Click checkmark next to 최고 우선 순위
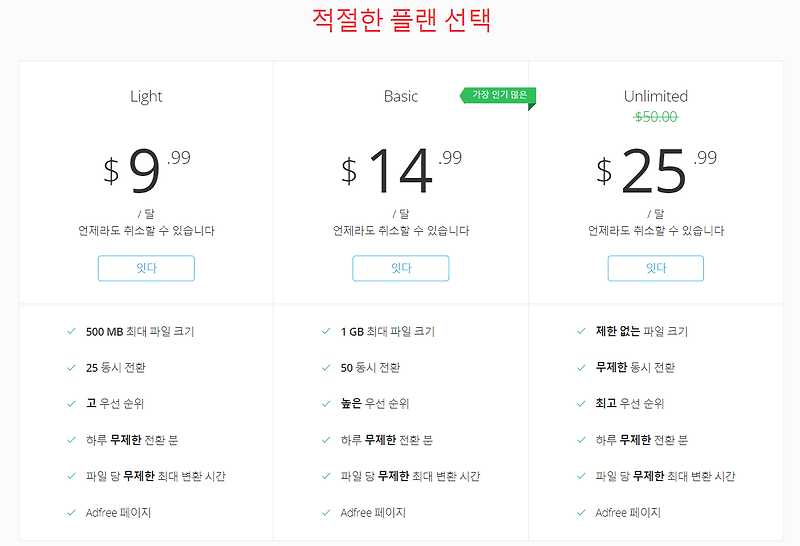The width and height of the screenshot is (800, 546). [x=581, y=404]
